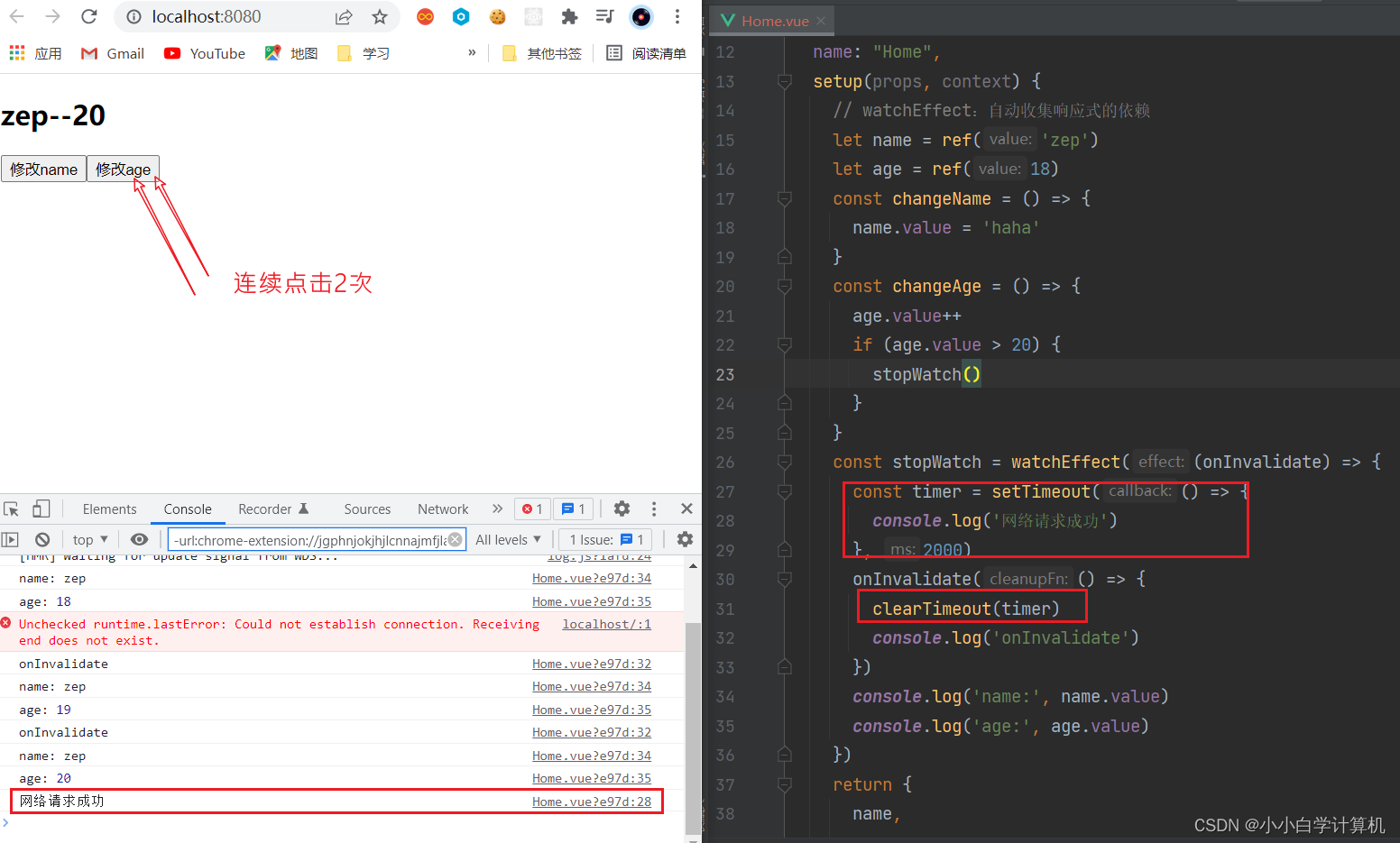Image resolution: width=1400 pixels, height=843 pixels.
Task: Clear the console
Action: 42,539
